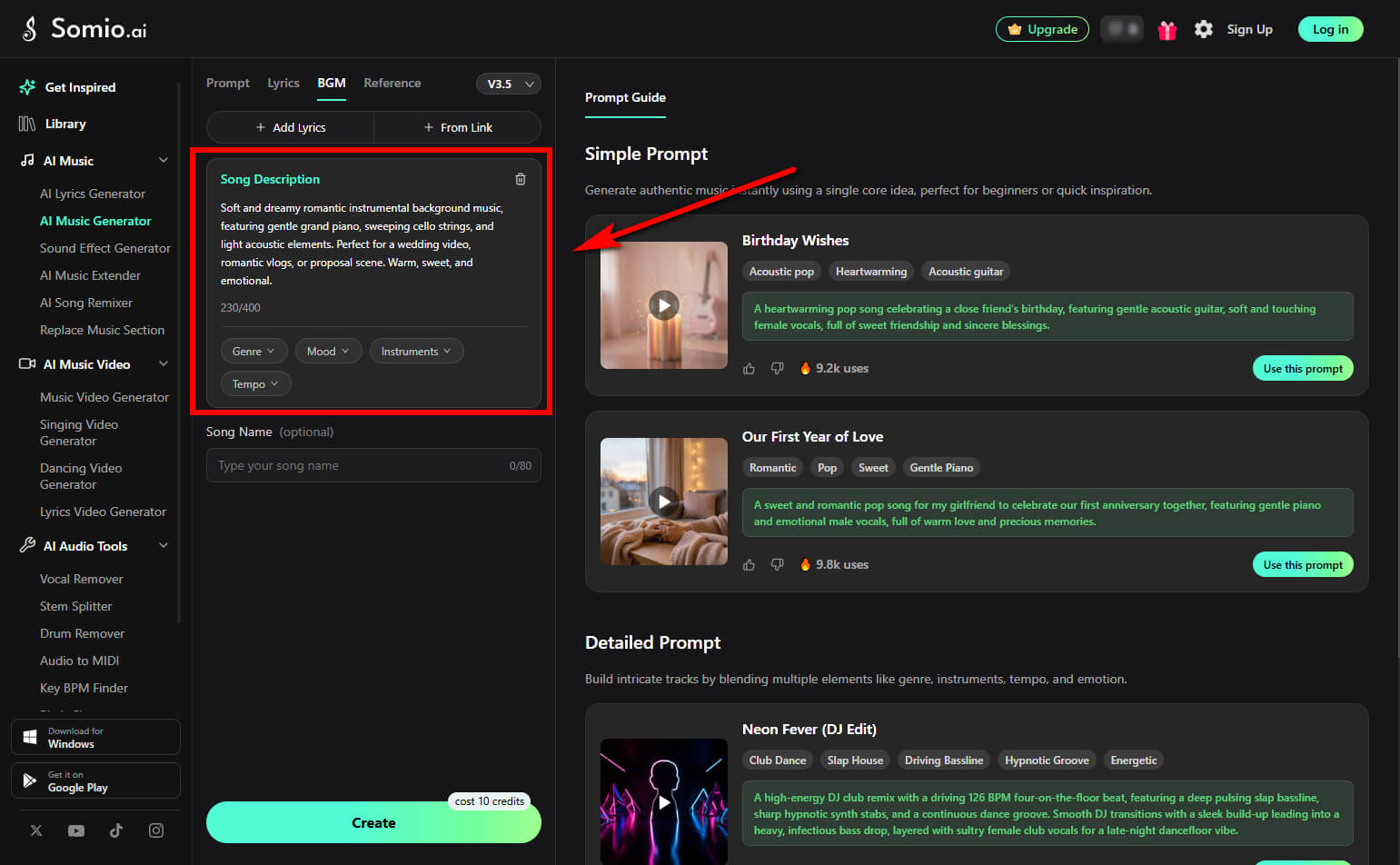Like the Our First Year of Love prompt
Screen dimensions: 1400x865
tap(749, 564)
